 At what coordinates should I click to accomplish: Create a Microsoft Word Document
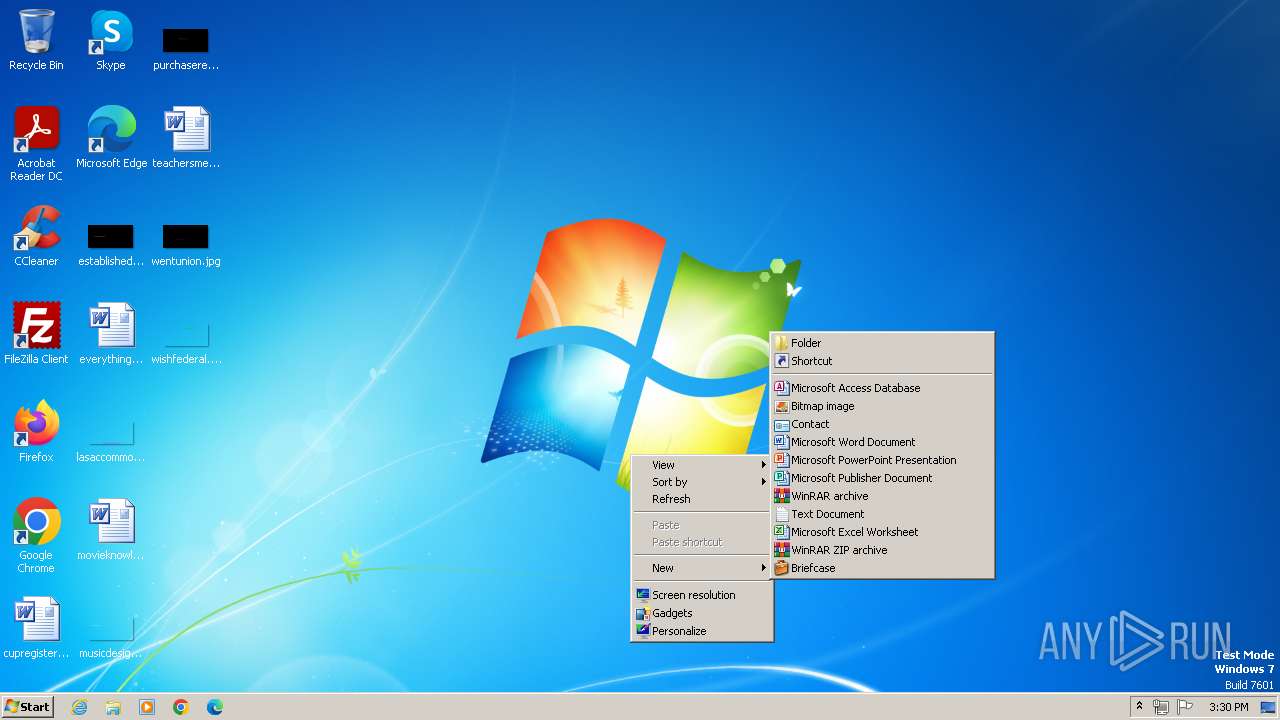tap(882, 442)
